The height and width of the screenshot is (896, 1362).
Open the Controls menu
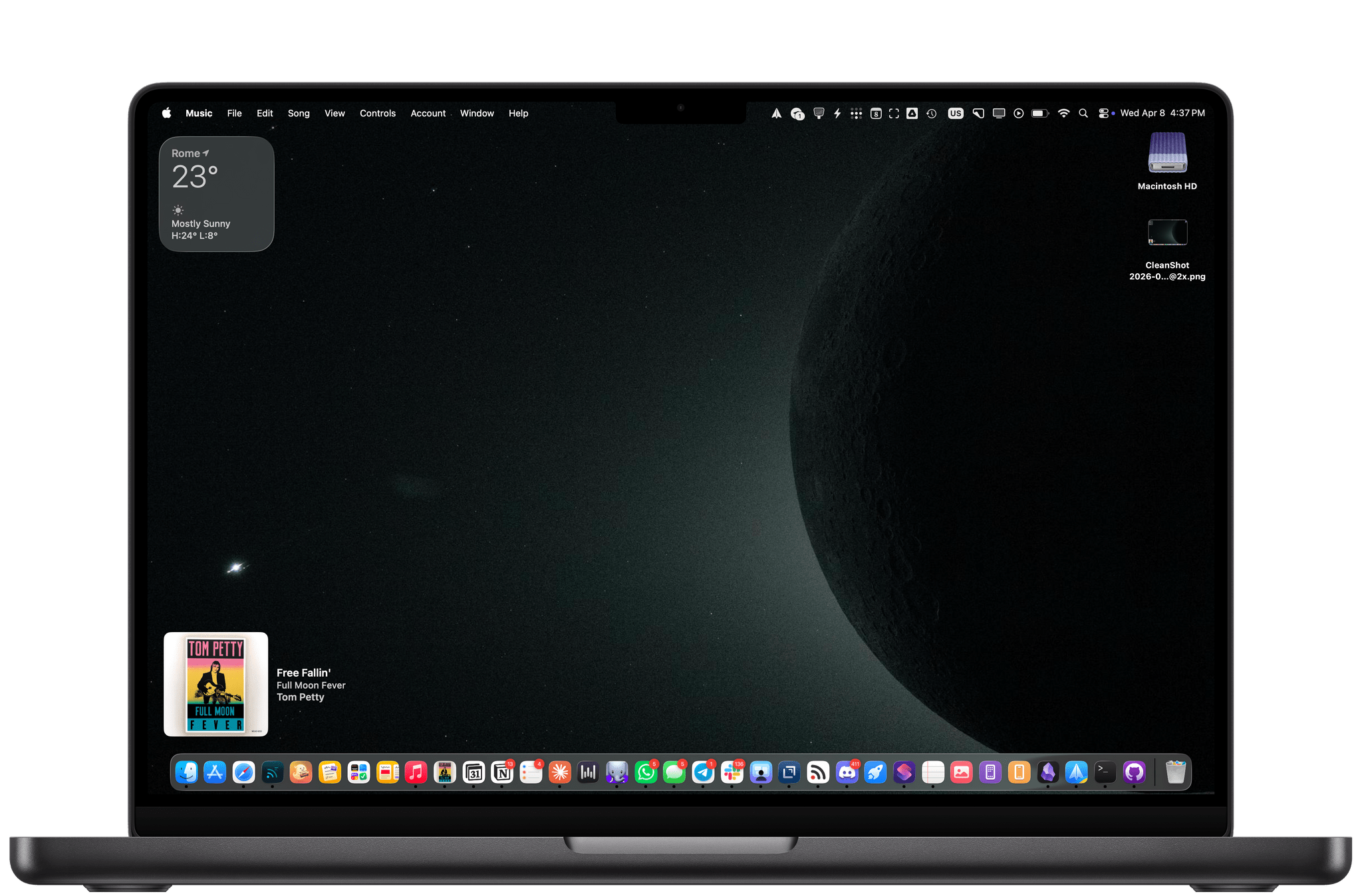[377, 114]
